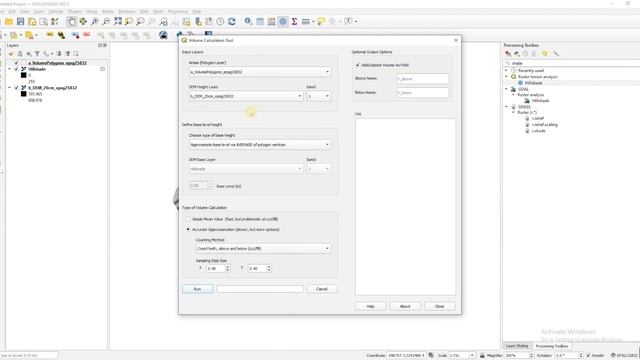Toggle Add/Update Volume As Field checkbox
The image size is (640, 360).
[358, 65]
